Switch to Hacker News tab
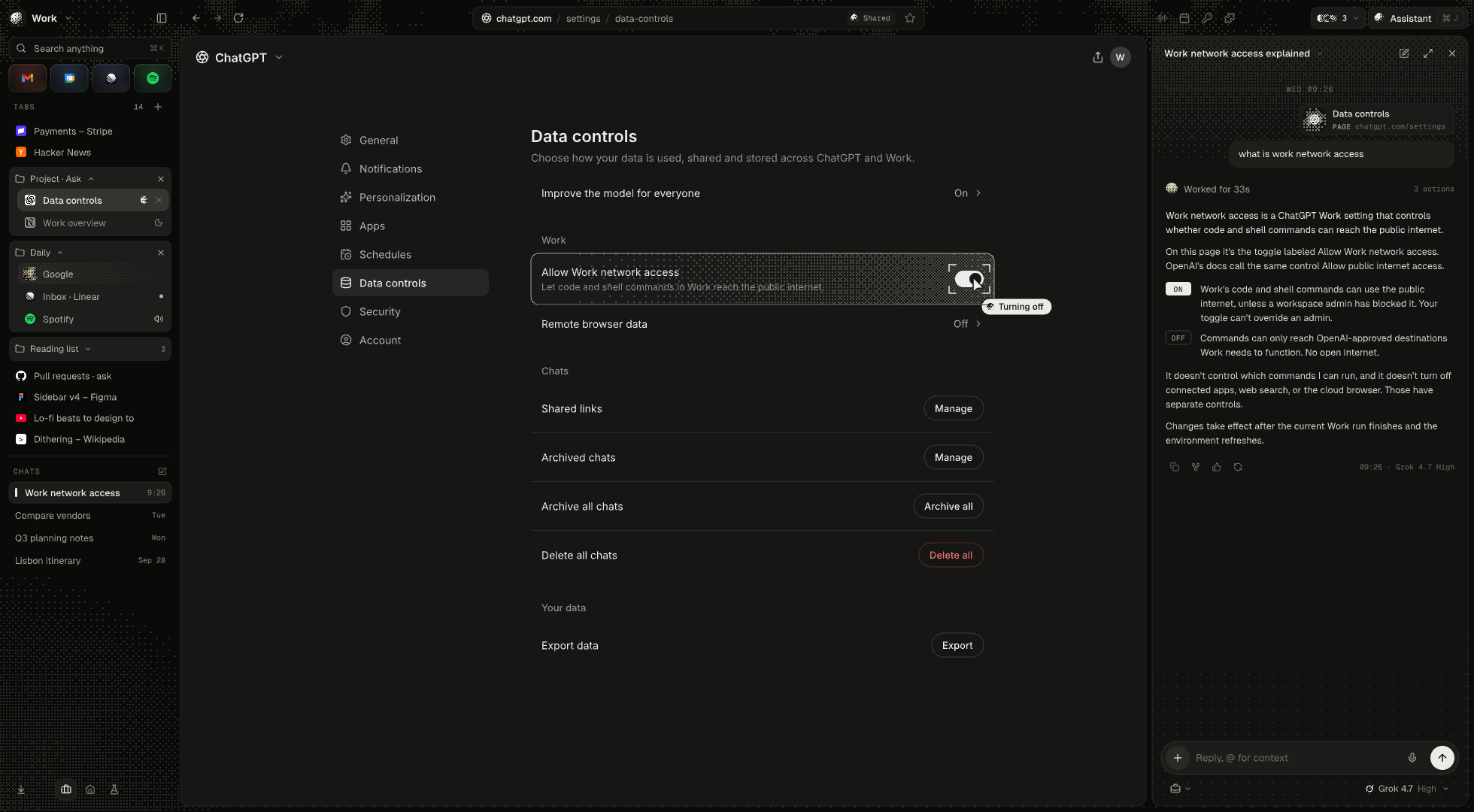Viewport: 1474px width, 812px height. (x=90, y=152)
